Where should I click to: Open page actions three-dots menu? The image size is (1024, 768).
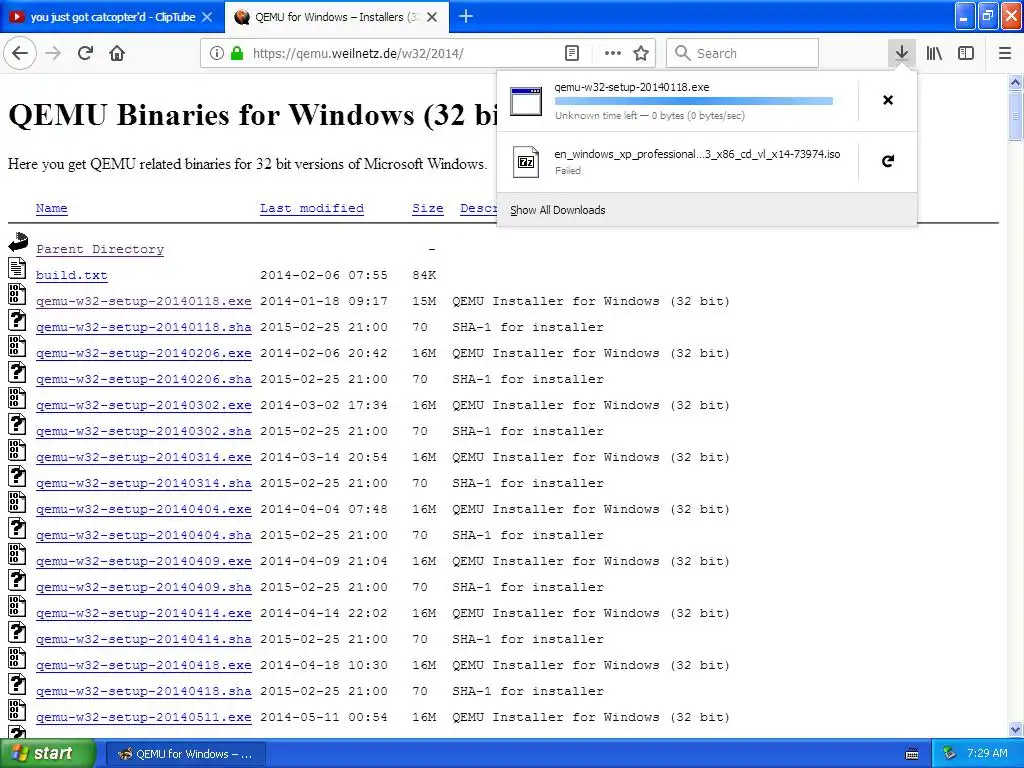[613, 54]
